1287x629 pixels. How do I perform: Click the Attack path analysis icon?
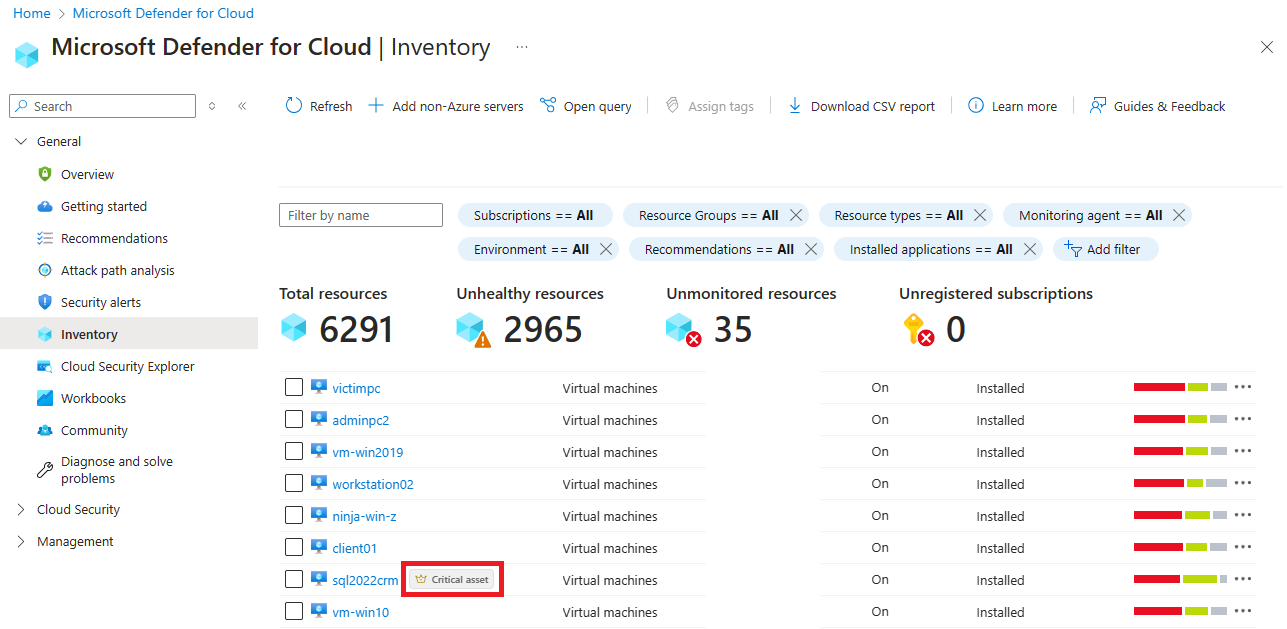(x=45, y=270)
